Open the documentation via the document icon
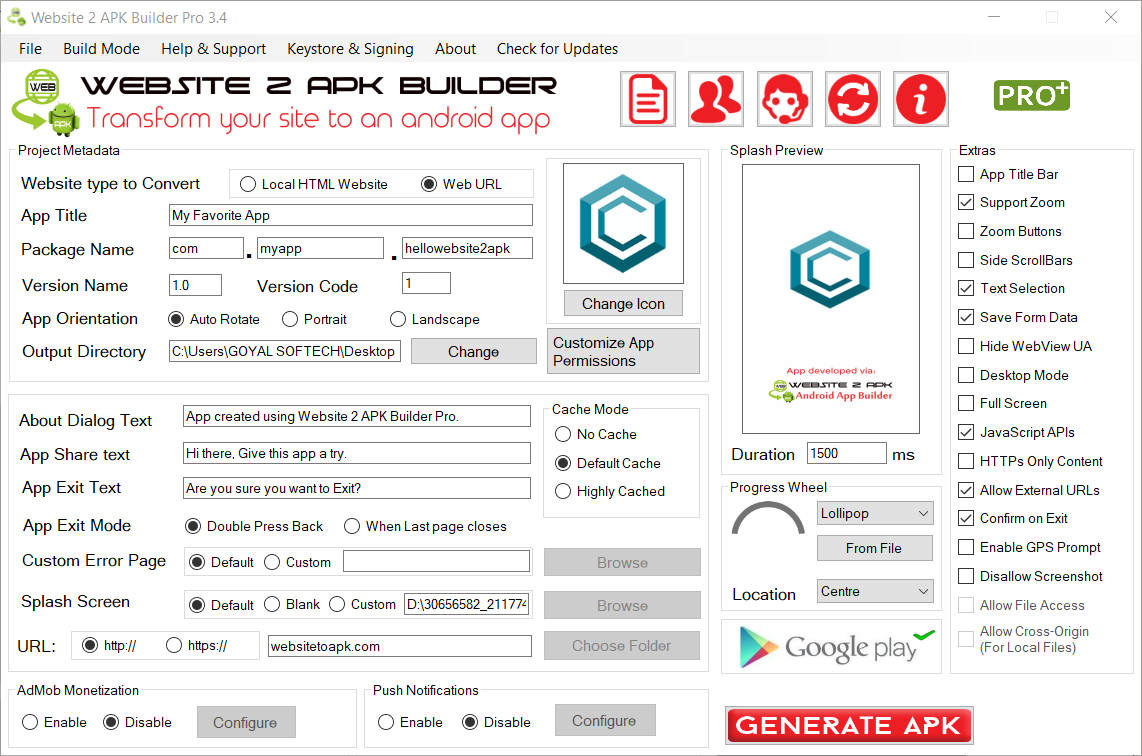The height and width of the screenshot is (756, 1142). click(x=647, y=98)
